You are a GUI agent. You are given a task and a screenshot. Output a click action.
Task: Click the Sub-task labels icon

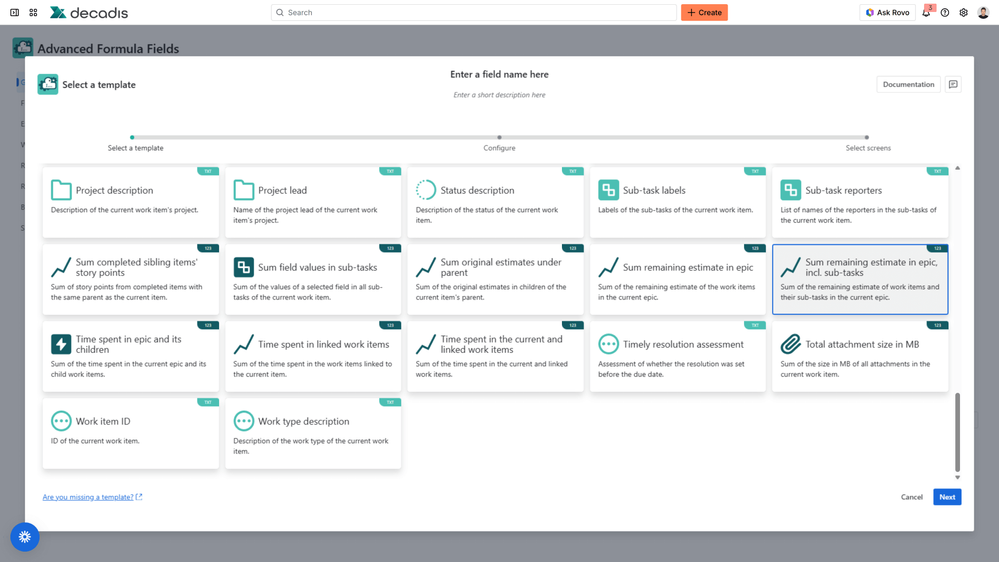click(608, 190)
